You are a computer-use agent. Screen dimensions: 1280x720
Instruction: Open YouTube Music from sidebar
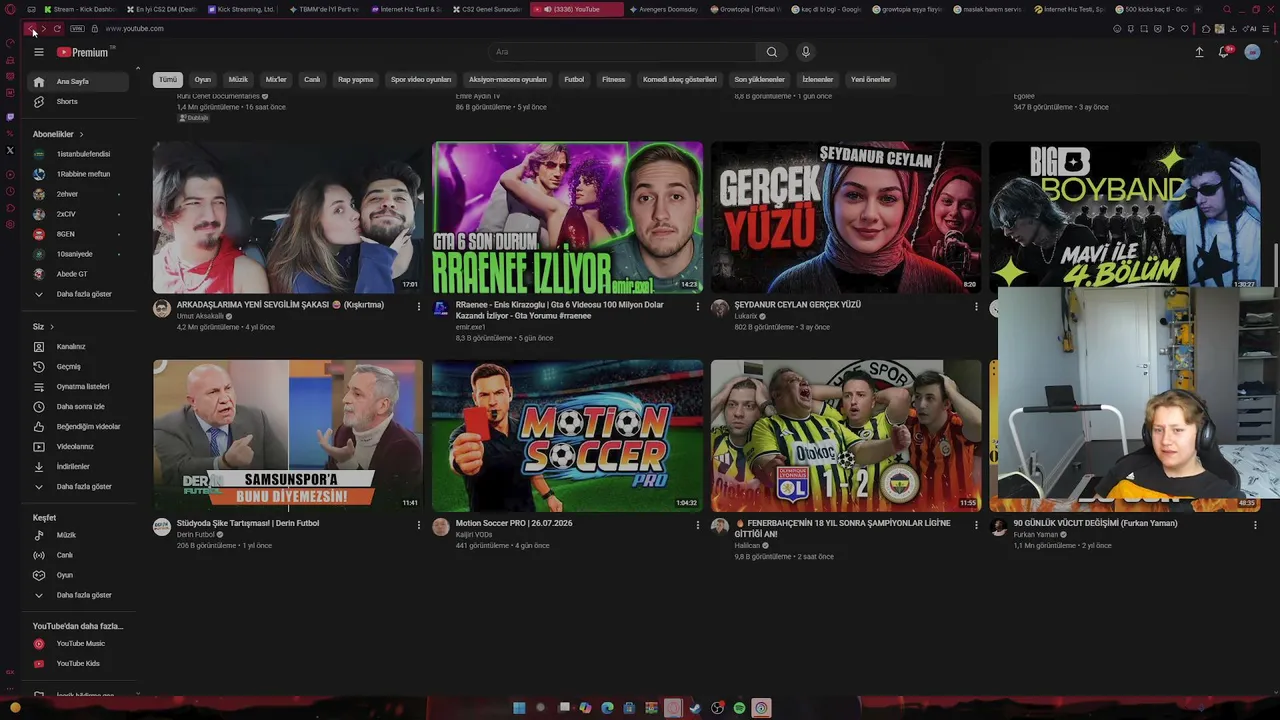click(x=80, y=643)
